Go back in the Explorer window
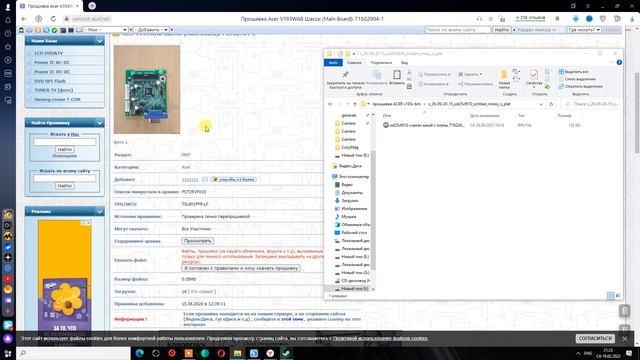640x360 pixels. (x=331, y=104)
